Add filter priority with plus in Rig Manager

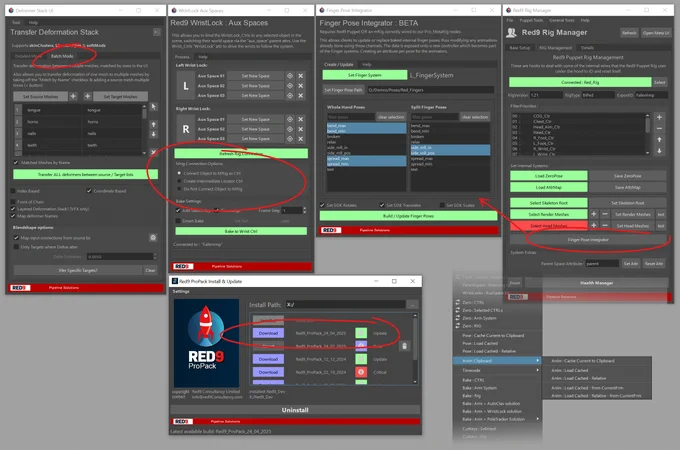point(659,117)
